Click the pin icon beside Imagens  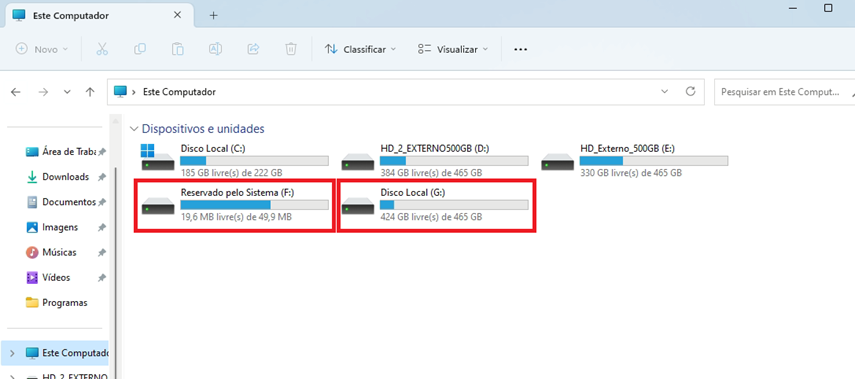(x=101, y=227)
